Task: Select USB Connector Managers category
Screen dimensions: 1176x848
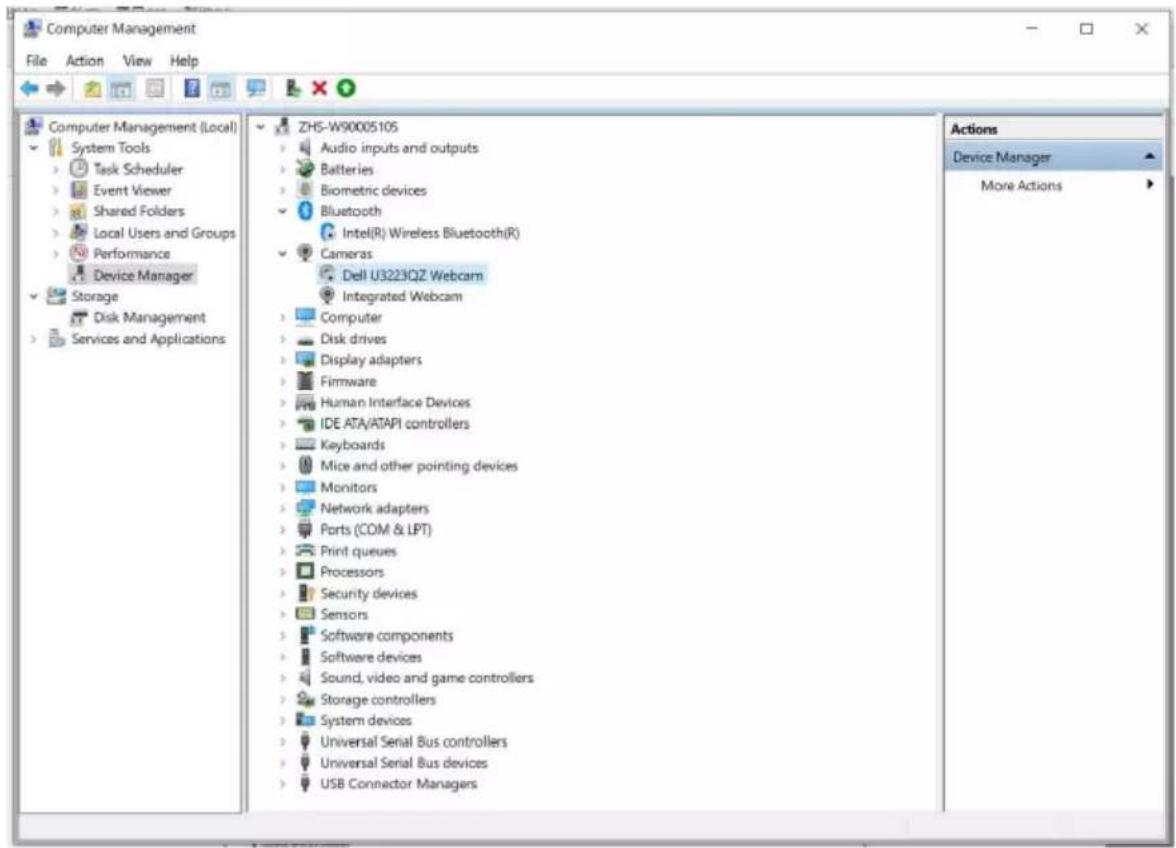Action: tap(398, 784)
